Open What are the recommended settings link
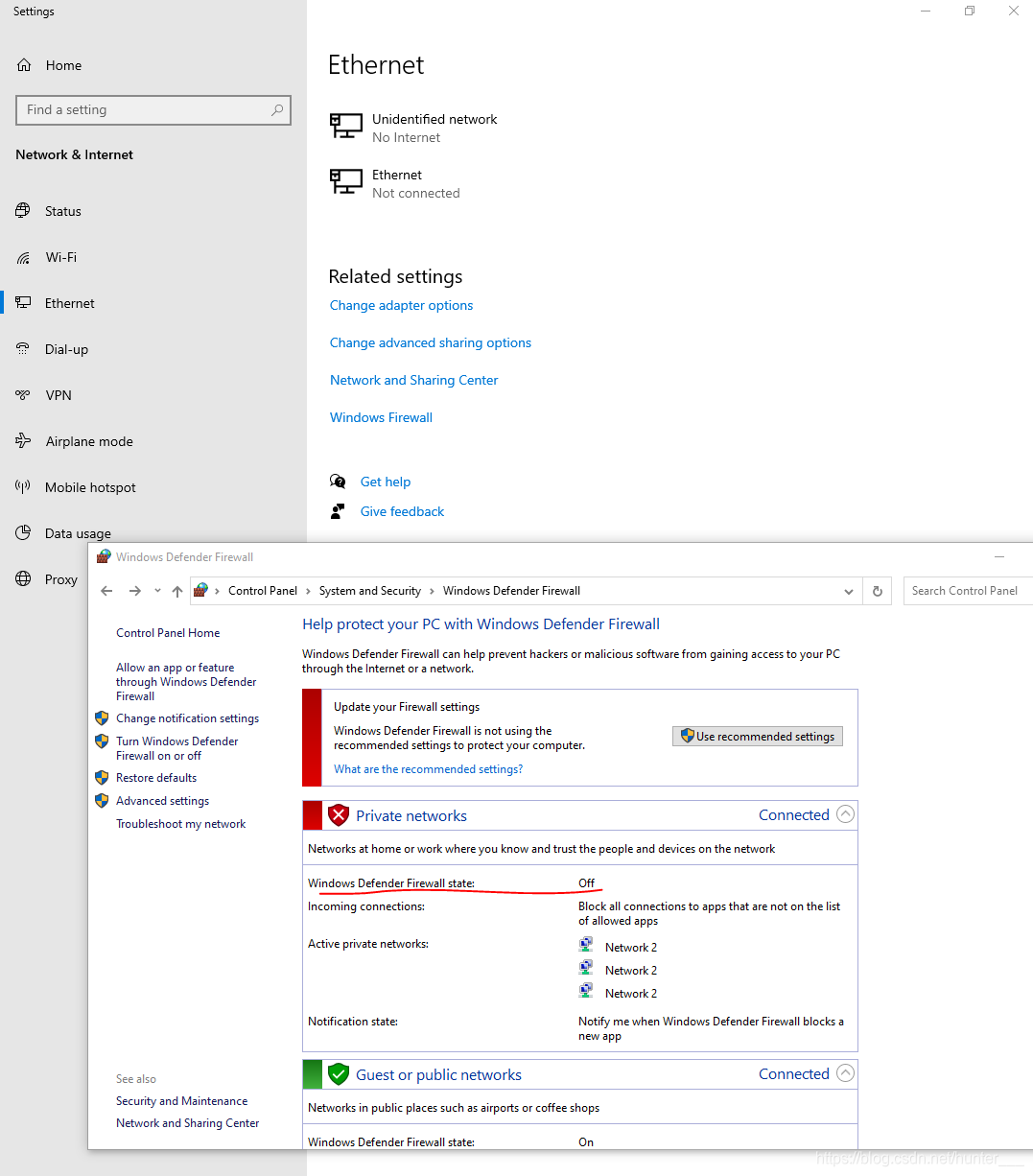 tap(428, 769)
